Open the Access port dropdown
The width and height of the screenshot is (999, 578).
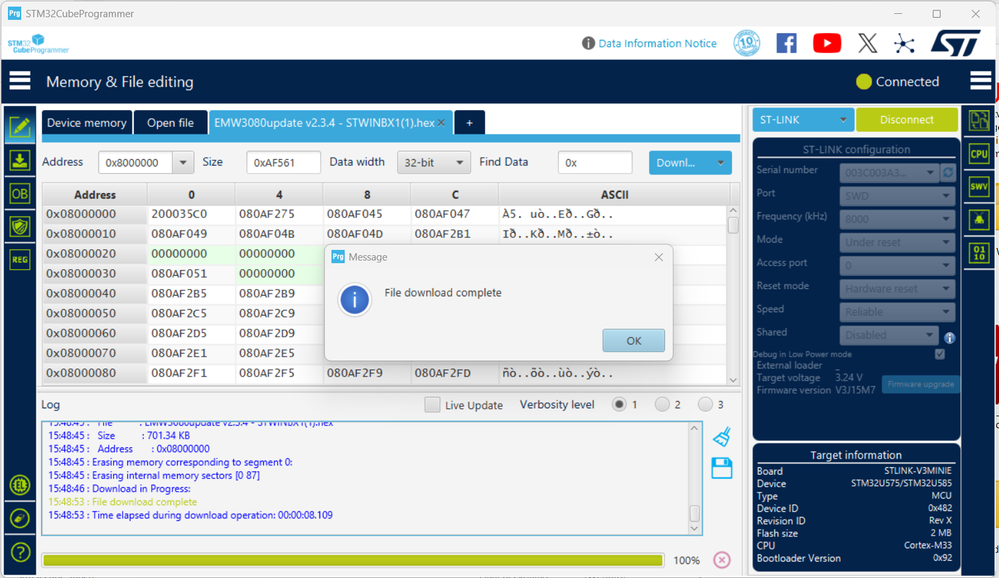tap(897, 265)
